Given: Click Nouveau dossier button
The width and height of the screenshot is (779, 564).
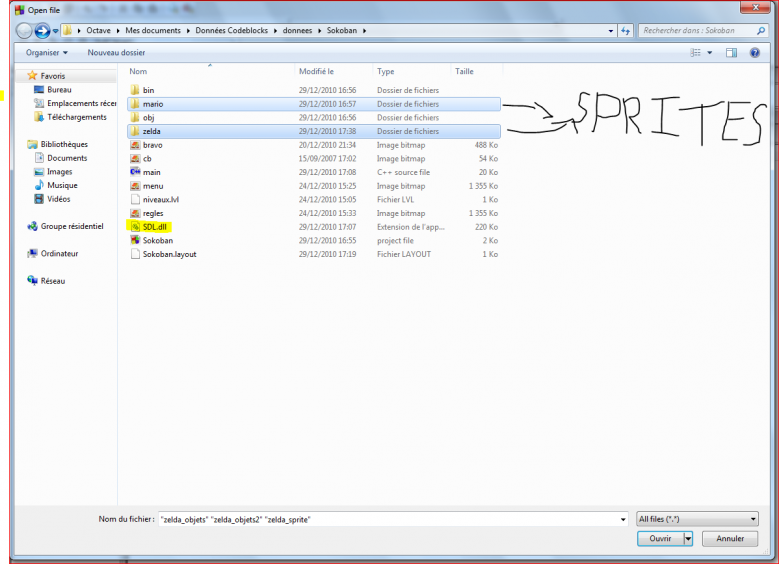Looking at the screenshot, I should pyautogui.click(x=116, y=53).
